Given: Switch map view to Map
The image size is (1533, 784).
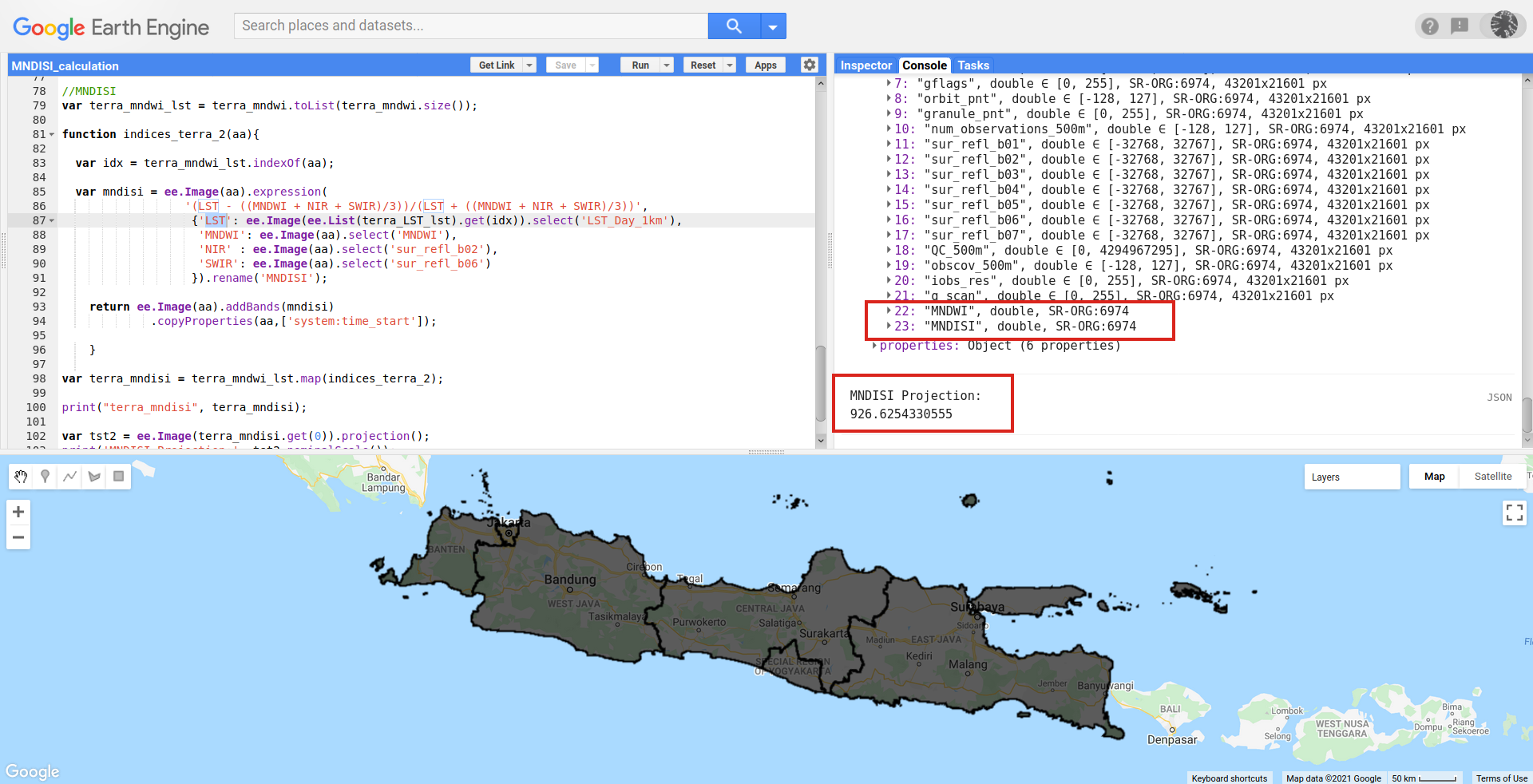Looking at the screenshot, I should coord(1434,477).
